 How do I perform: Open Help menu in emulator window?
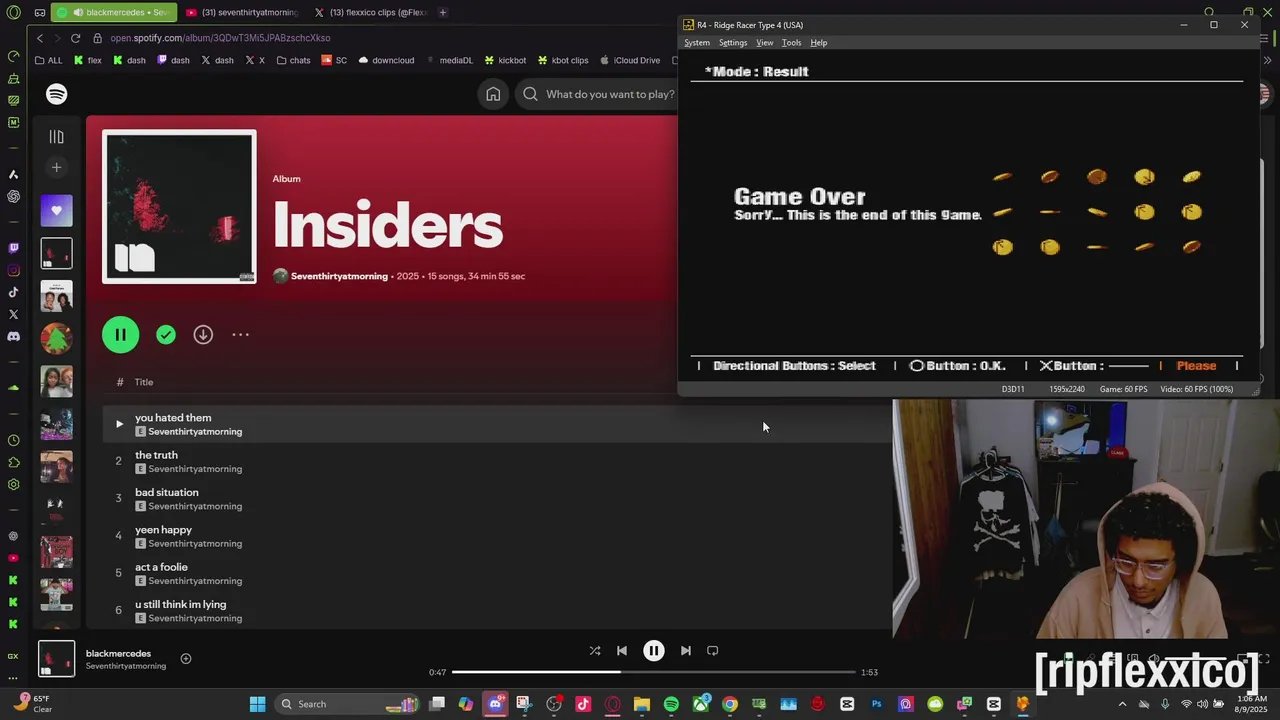point(819,43)
